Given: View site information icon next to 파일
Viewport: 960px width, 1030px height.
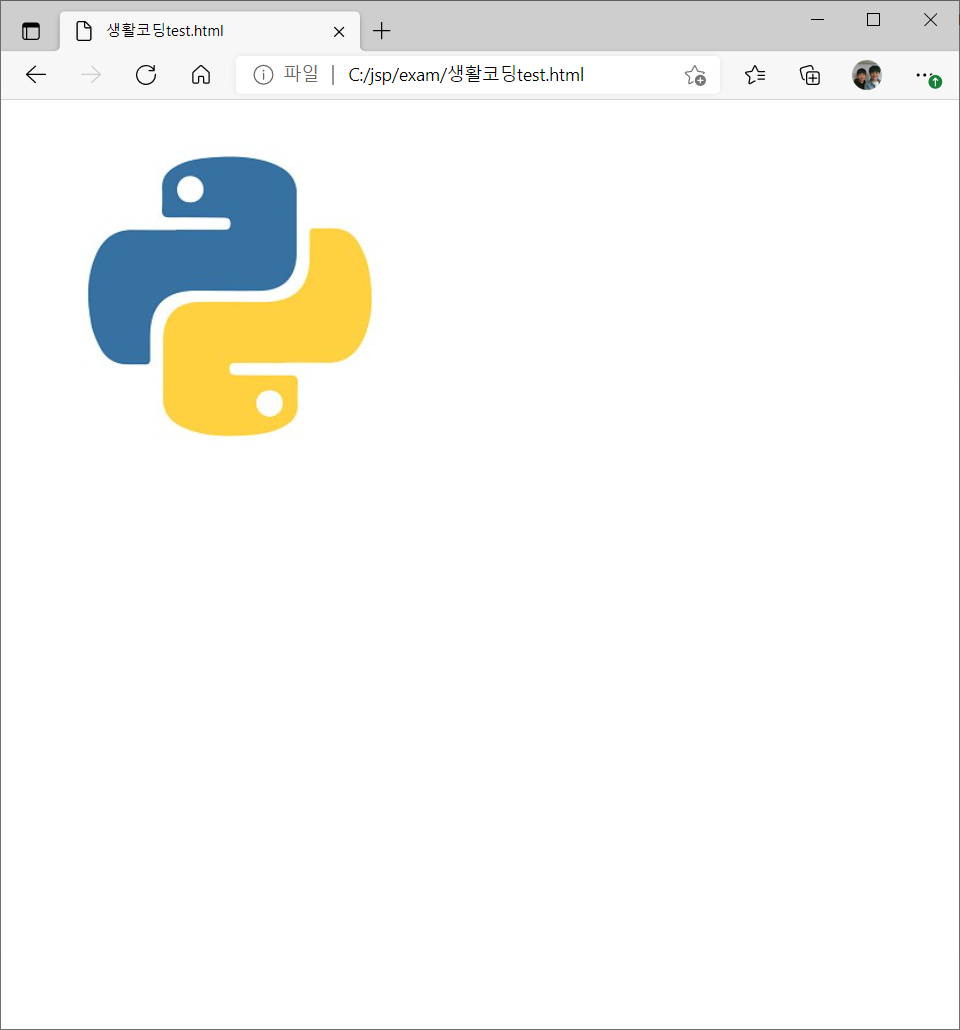Looking at the screenshot, I should coord(263,75).
